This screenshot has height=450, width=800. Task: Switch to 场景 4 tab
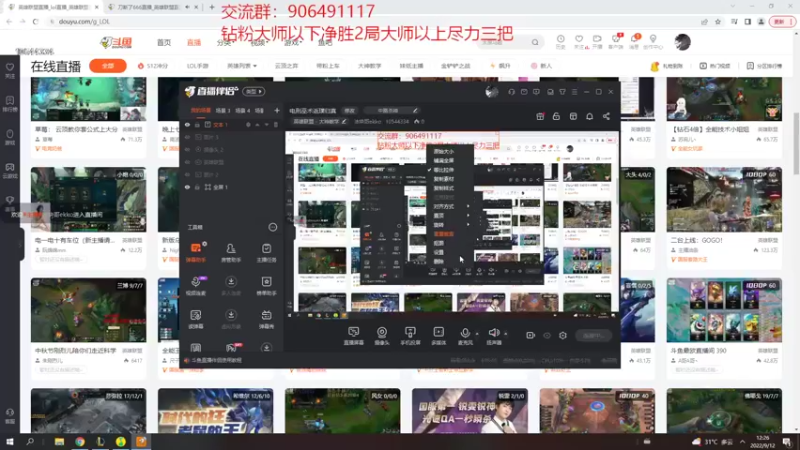[242, 110]
